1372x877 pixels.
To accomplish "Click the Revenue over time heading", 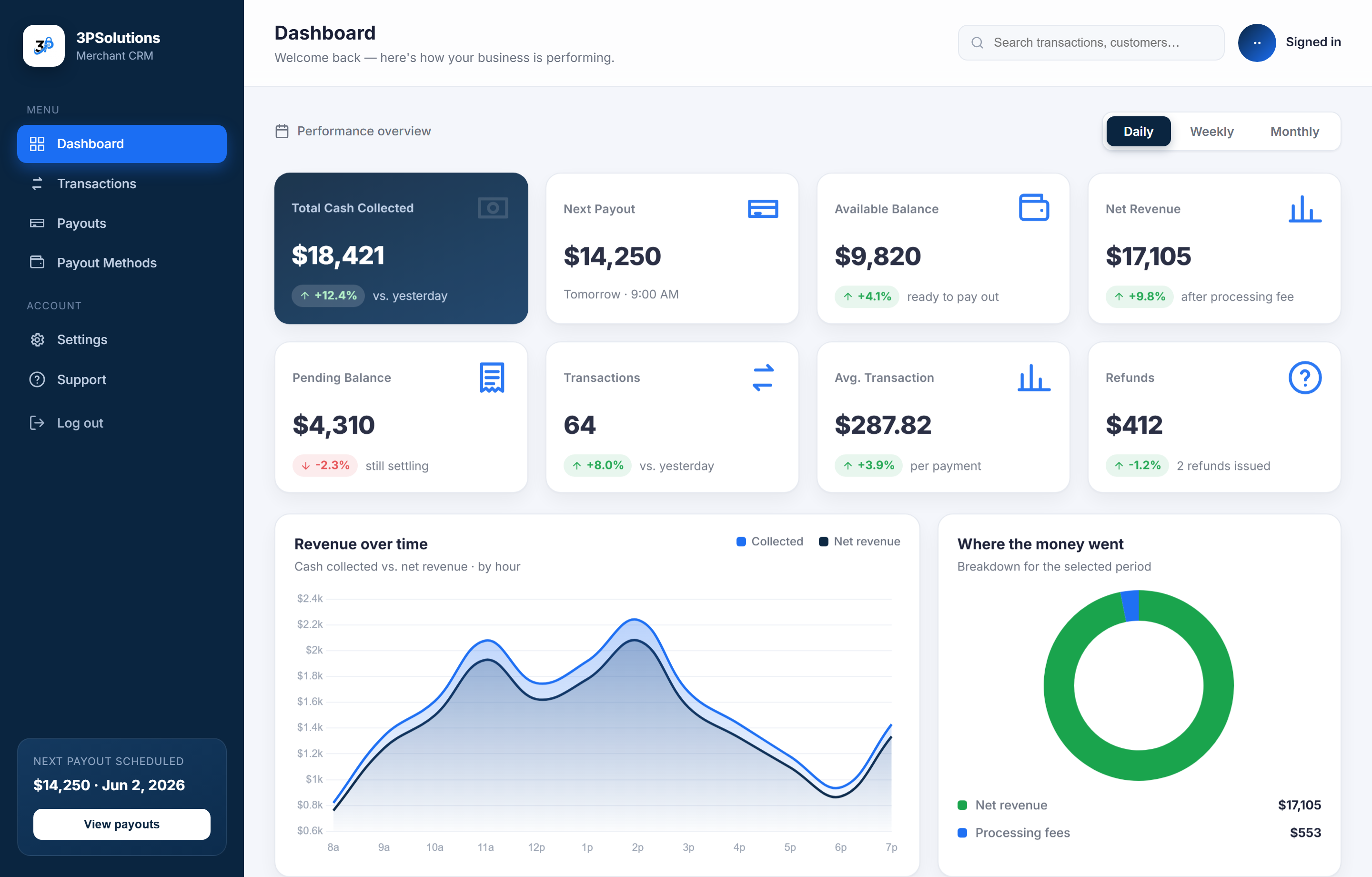I will click(361, 544).
